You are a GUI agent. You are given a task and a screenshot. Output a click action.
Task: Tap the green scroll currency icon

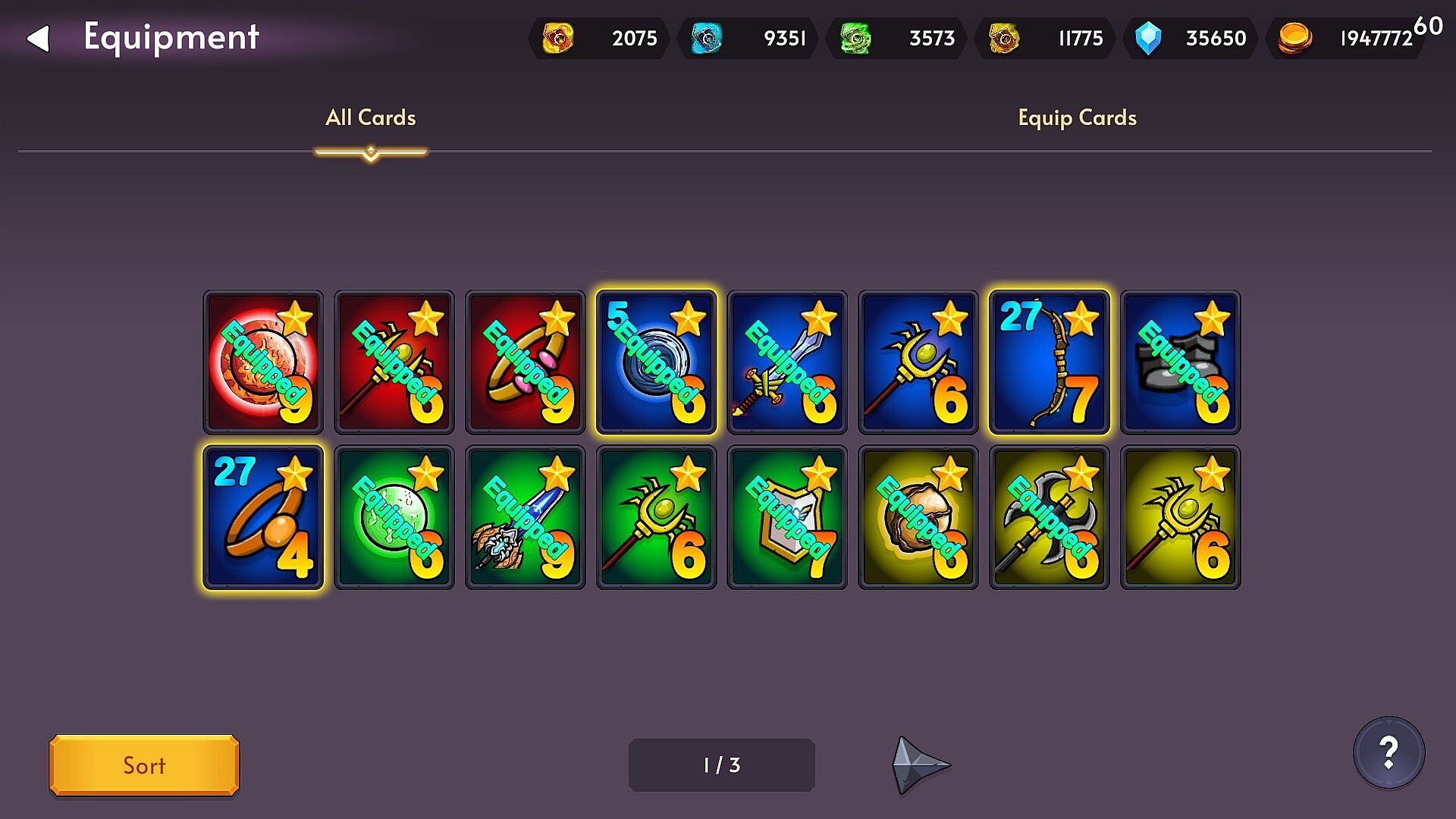855,38
